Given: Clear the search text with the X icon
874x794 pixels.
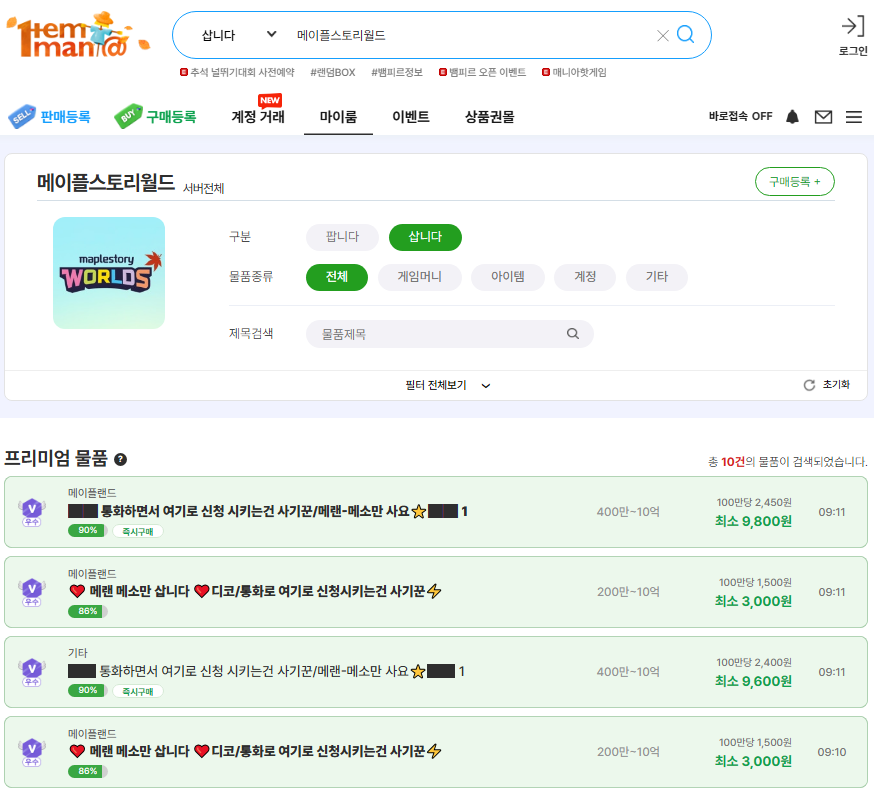Looking at the screenshot, I should [x=663, y=36].
